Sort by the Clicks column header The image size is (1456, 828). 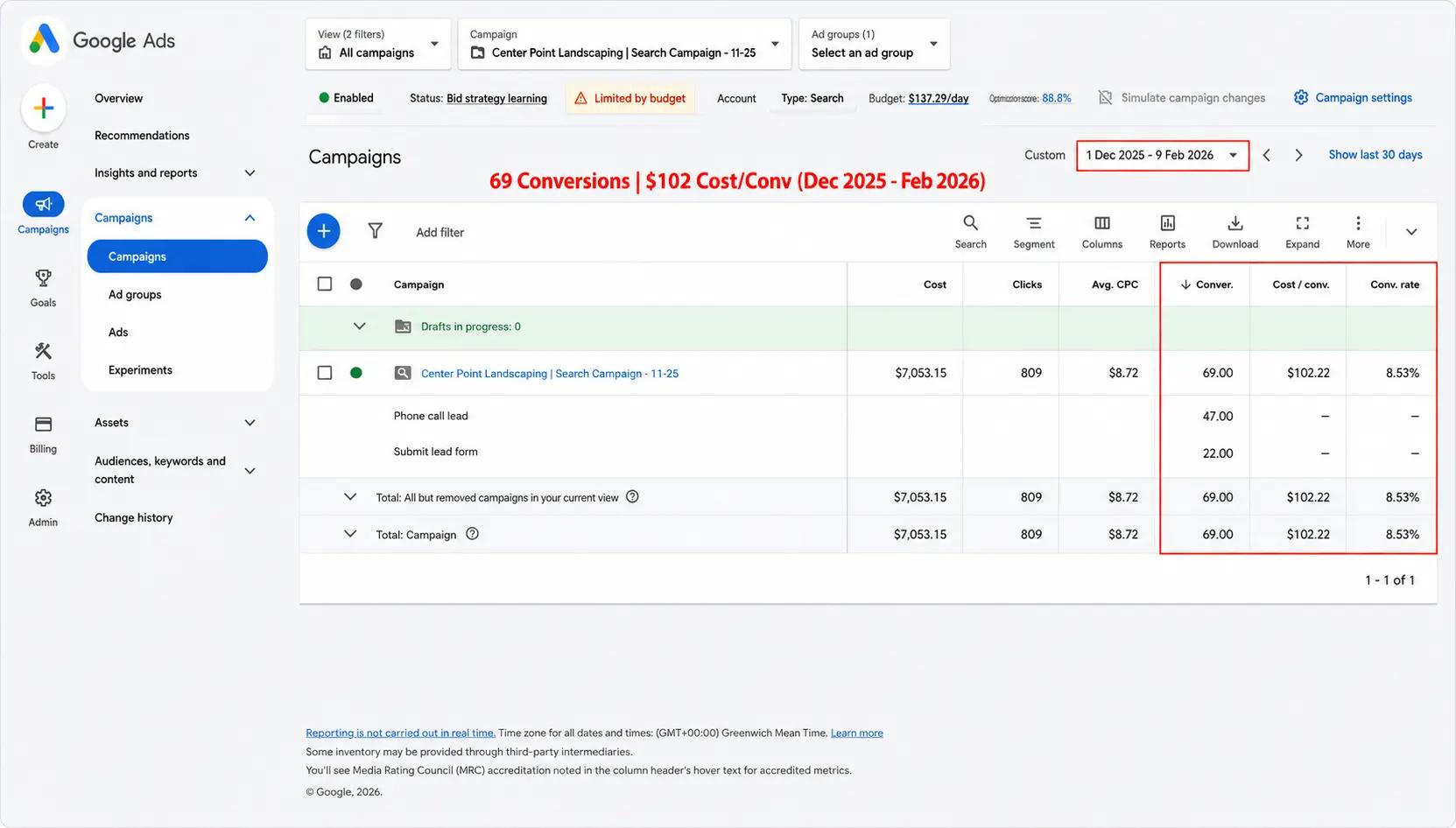pos(1027,284)
